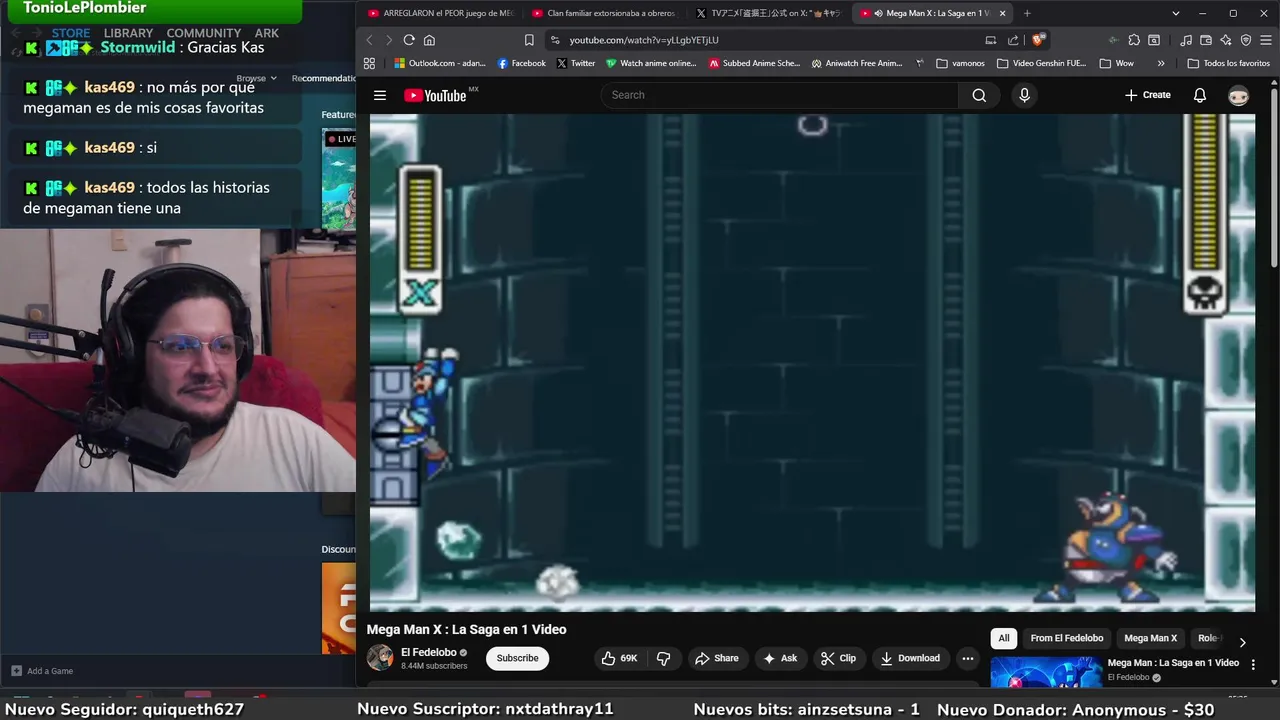Open the new tab plus button
The width and height of the screenshot is (1280, 720).
click(x=1027, y=13)
